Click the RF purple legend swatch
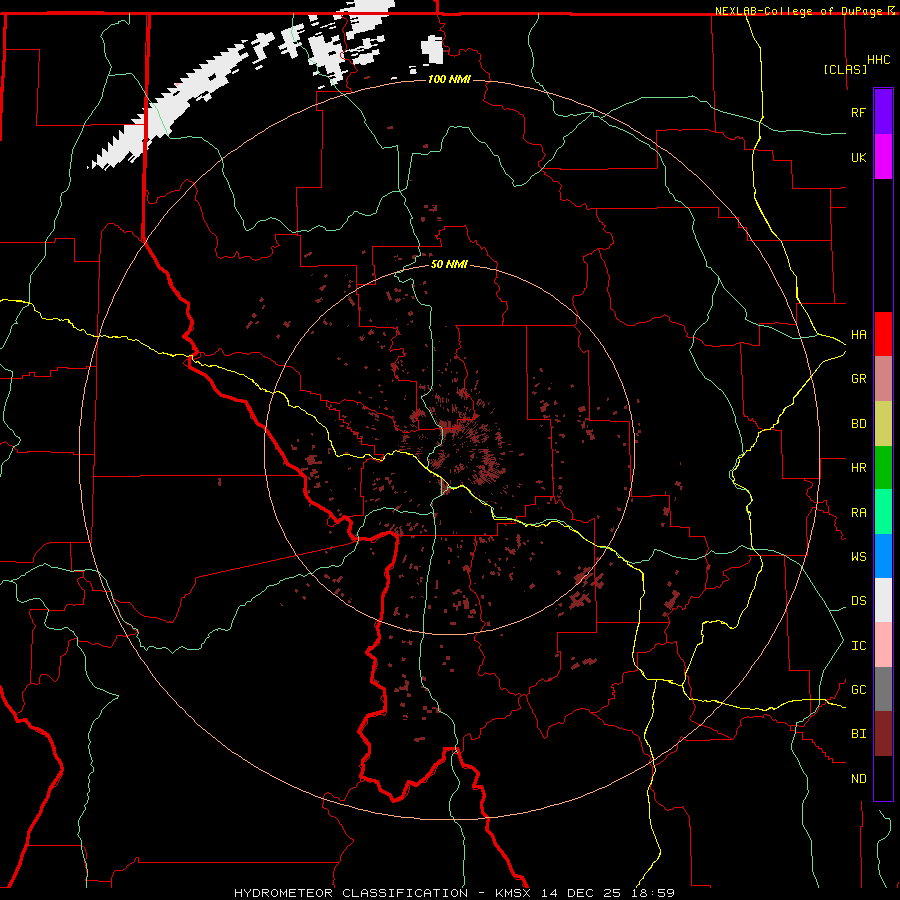The image size is (900, 900). (883, 112)
